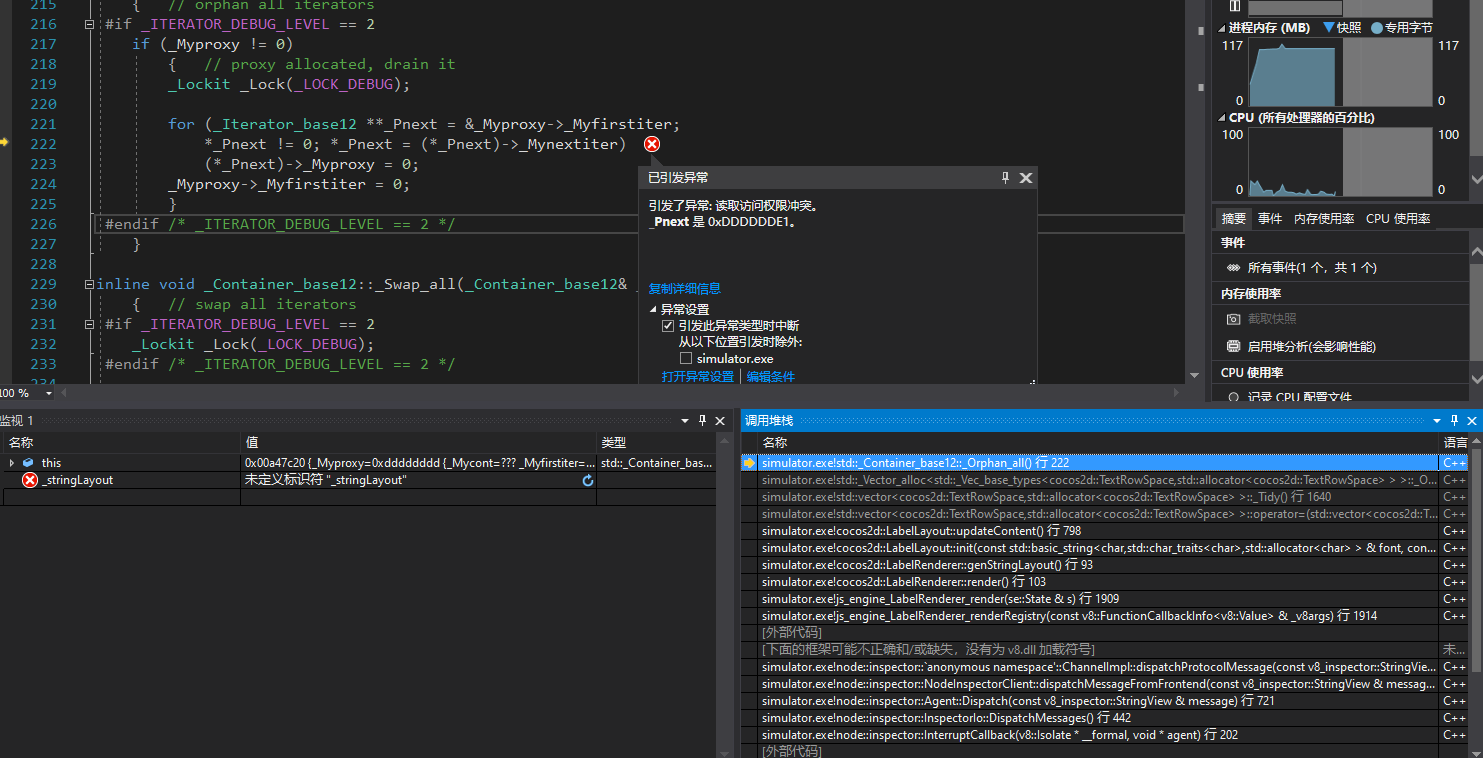
Task: Click the 快照 snapshot legend marker
Action: 1329,28
